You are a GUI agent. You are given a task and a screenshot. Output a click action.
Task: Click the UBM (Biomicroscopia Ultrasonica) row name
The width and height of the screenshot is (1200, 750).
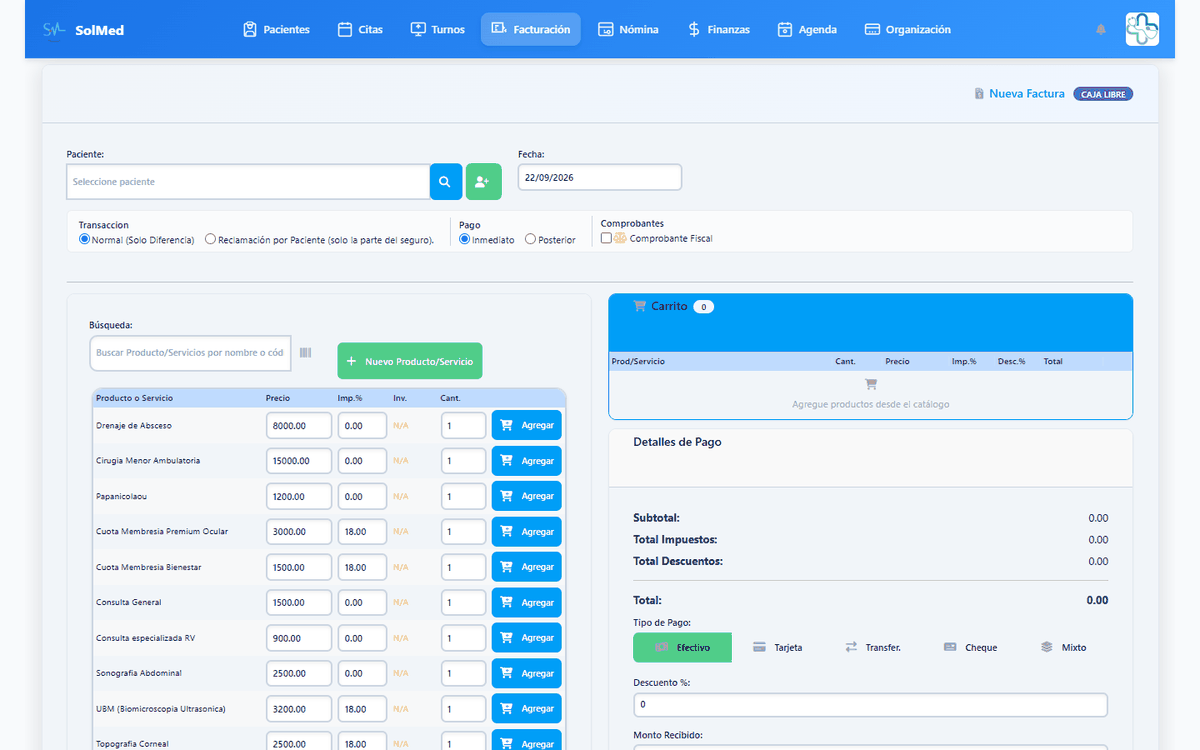161,709
